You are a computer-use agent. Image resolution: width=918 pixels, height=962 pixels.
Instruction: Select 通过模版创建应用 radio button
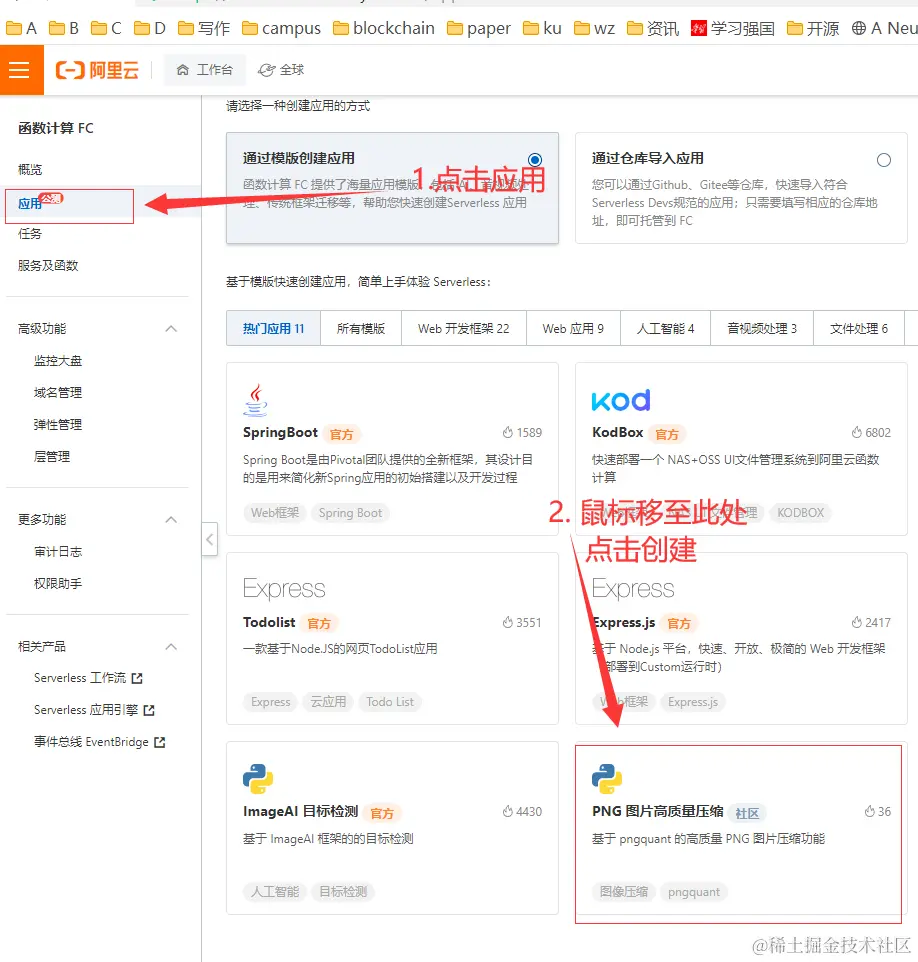coord(535,160)
